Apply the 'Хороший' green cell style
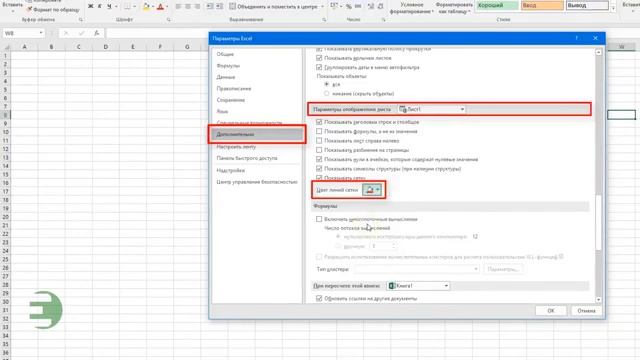Image resolution: width=640 pixels, height=360 pixels. 498,5
